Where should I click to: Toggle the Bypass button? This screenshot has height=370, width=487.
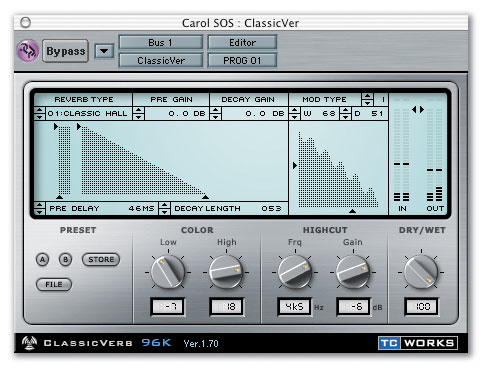pyautogui.click(x=65, y=51)
